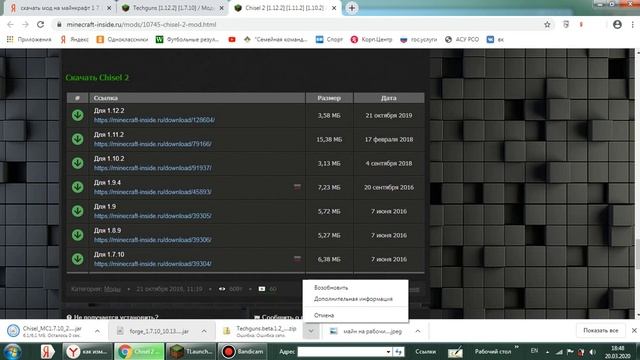640x360 pixels.
Task: Toggle options arrow for Techguns zip download
Action: point(311,331)
